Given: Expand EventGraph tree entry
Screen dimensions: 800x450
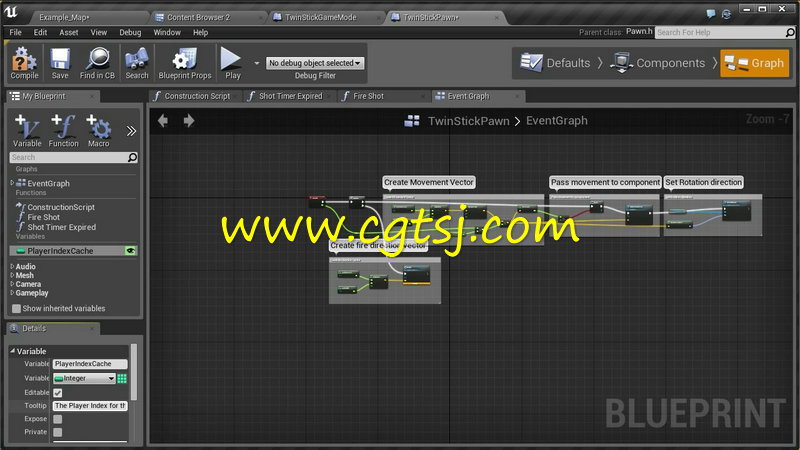Looking at the screenshot, I should 12,183.
